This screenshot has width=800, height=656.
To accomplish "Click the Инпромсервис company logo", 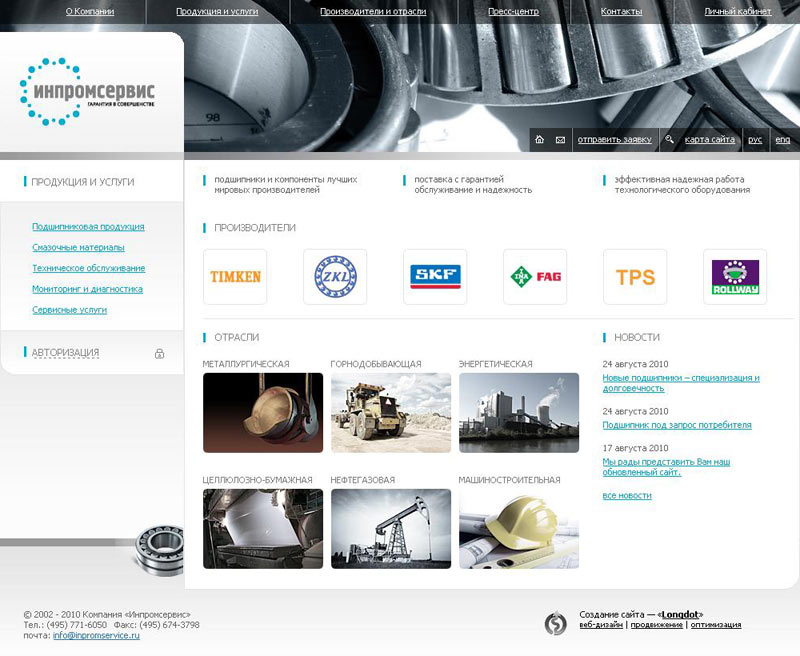I will (x=87, y=92).
